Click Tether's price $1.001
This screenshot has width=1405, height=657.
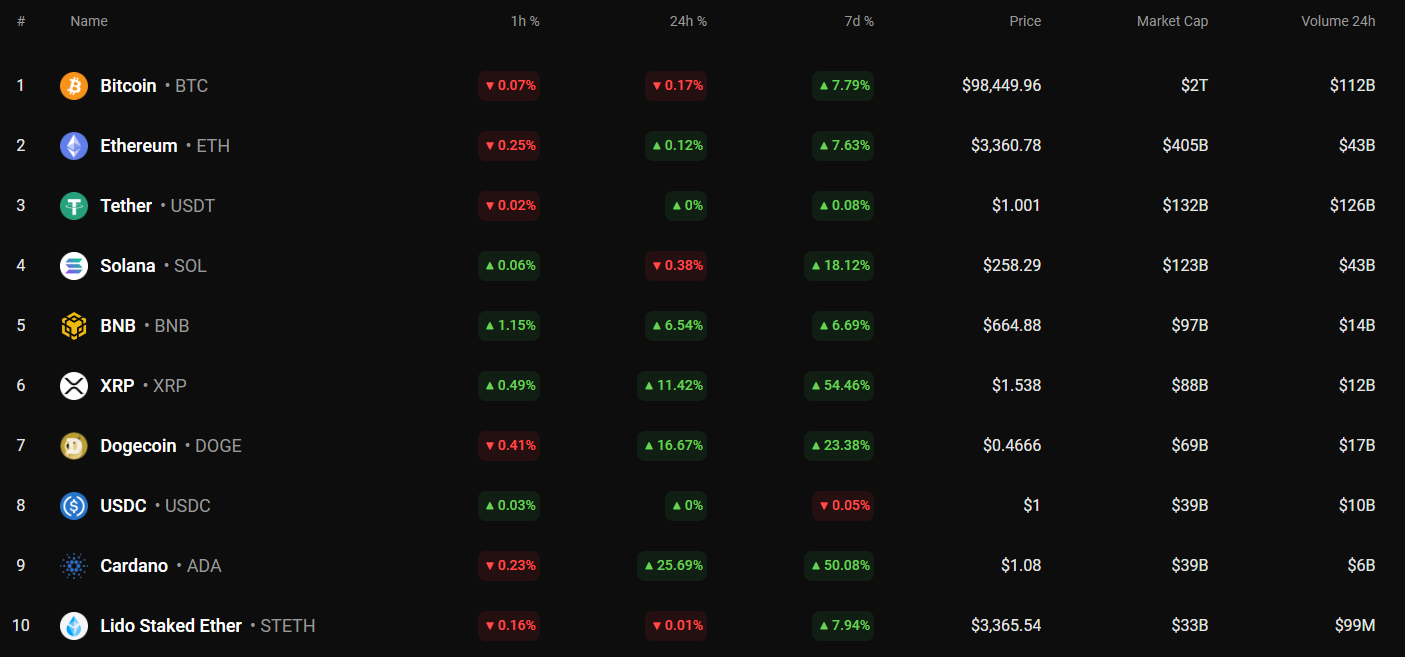click(1016, 206)
